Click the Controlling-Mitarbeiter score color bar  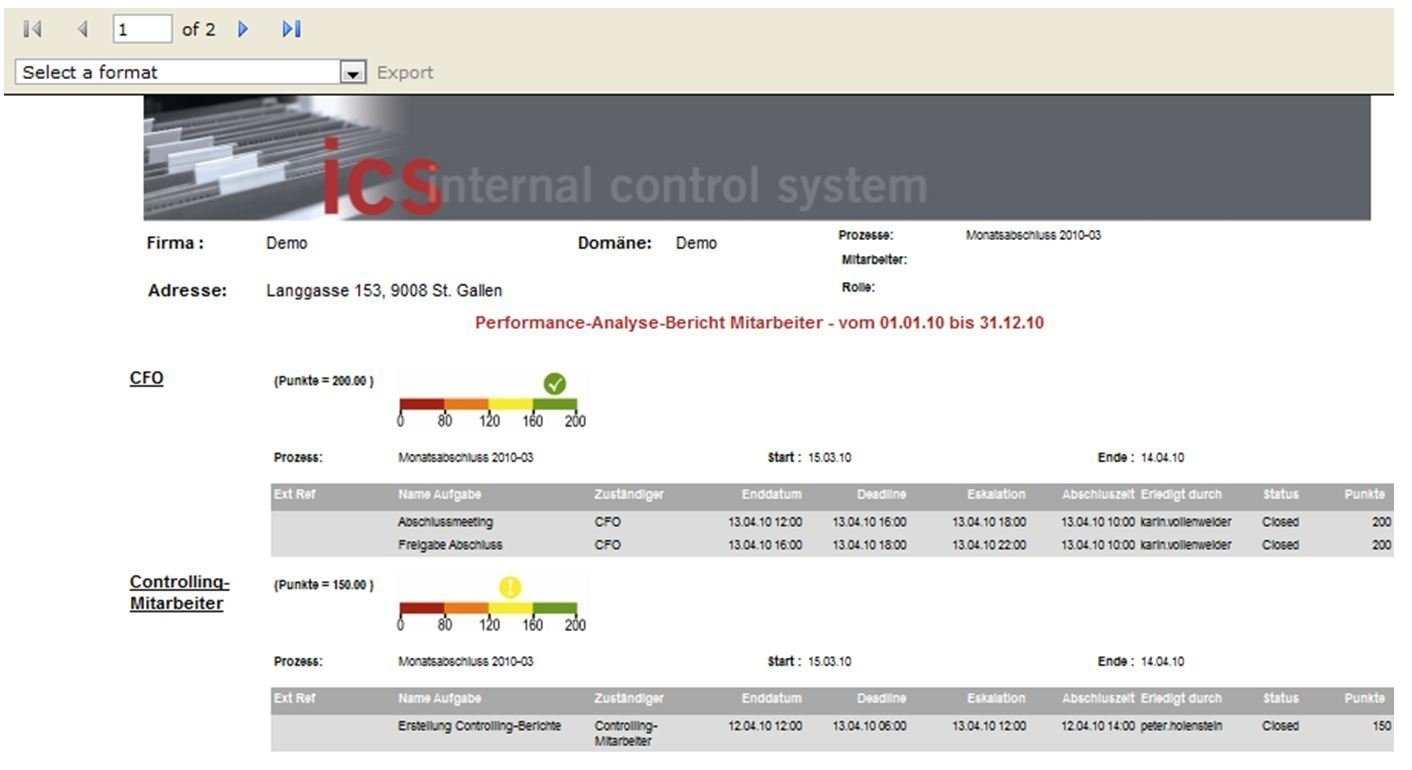[x=488, y=608]
